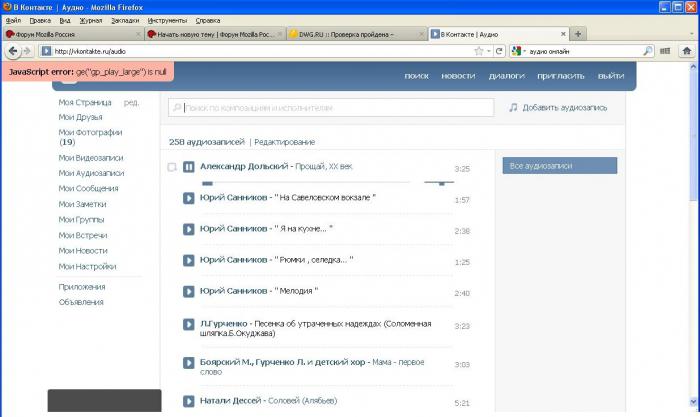Click выйти to log out

[611, 76]
